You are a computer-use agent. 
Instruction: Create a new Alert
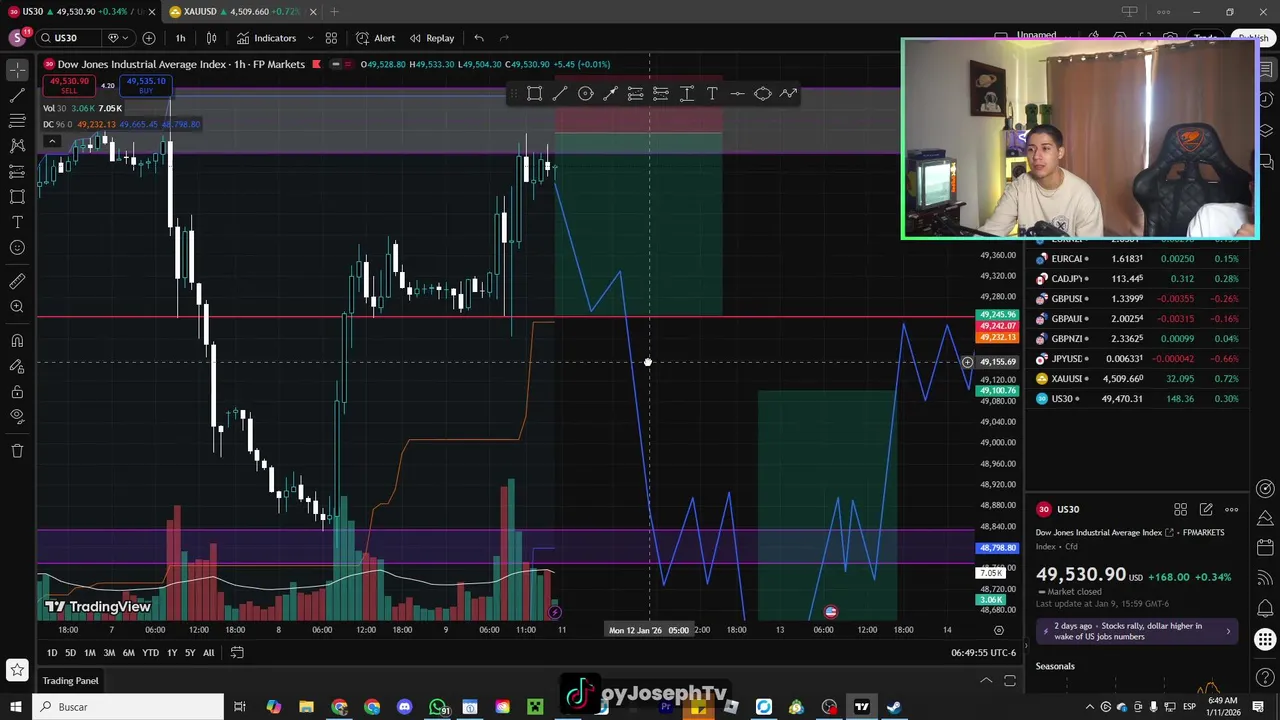[x=374, y=38]
